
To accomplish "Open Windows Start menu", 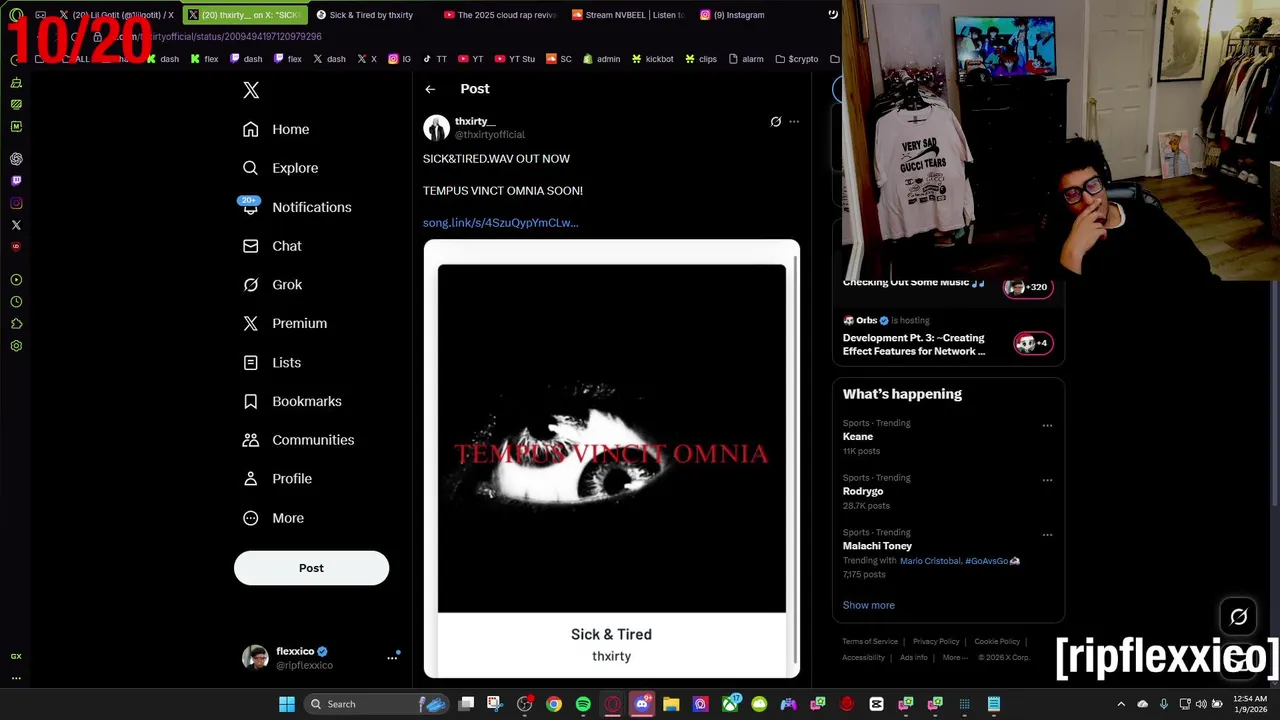I will coord(287,704).
